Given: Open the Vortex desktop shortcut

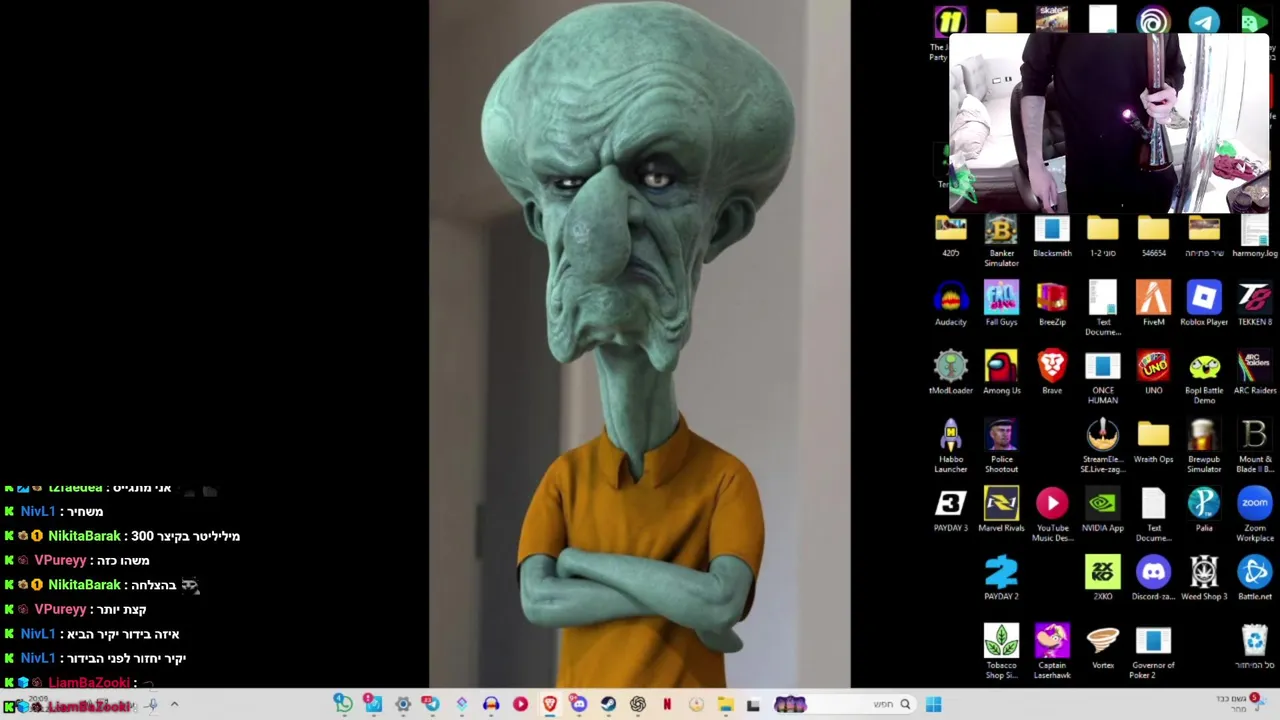Looking at the screenshot, I should pyautogui.click(x=1102, y=646).
